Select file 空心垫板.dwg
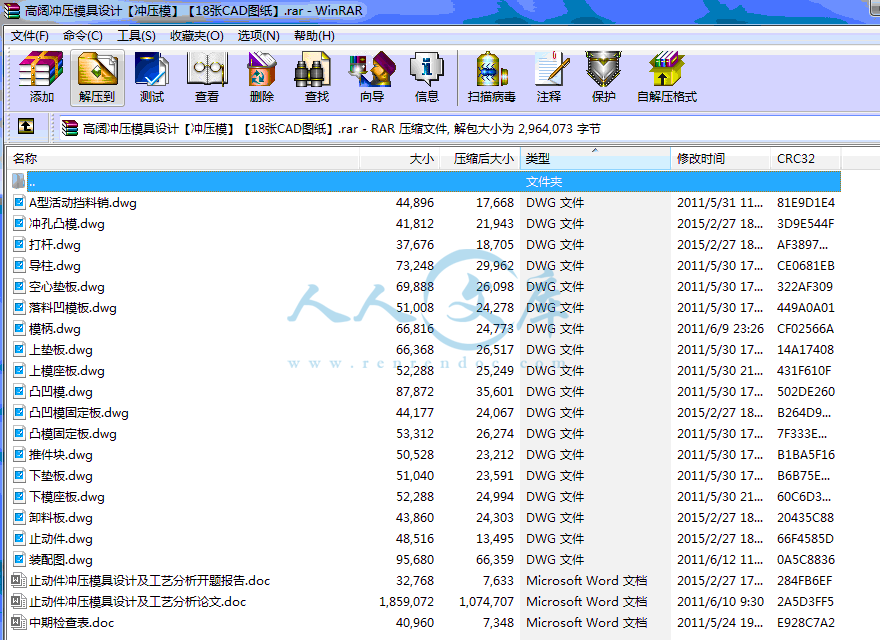 67,287
